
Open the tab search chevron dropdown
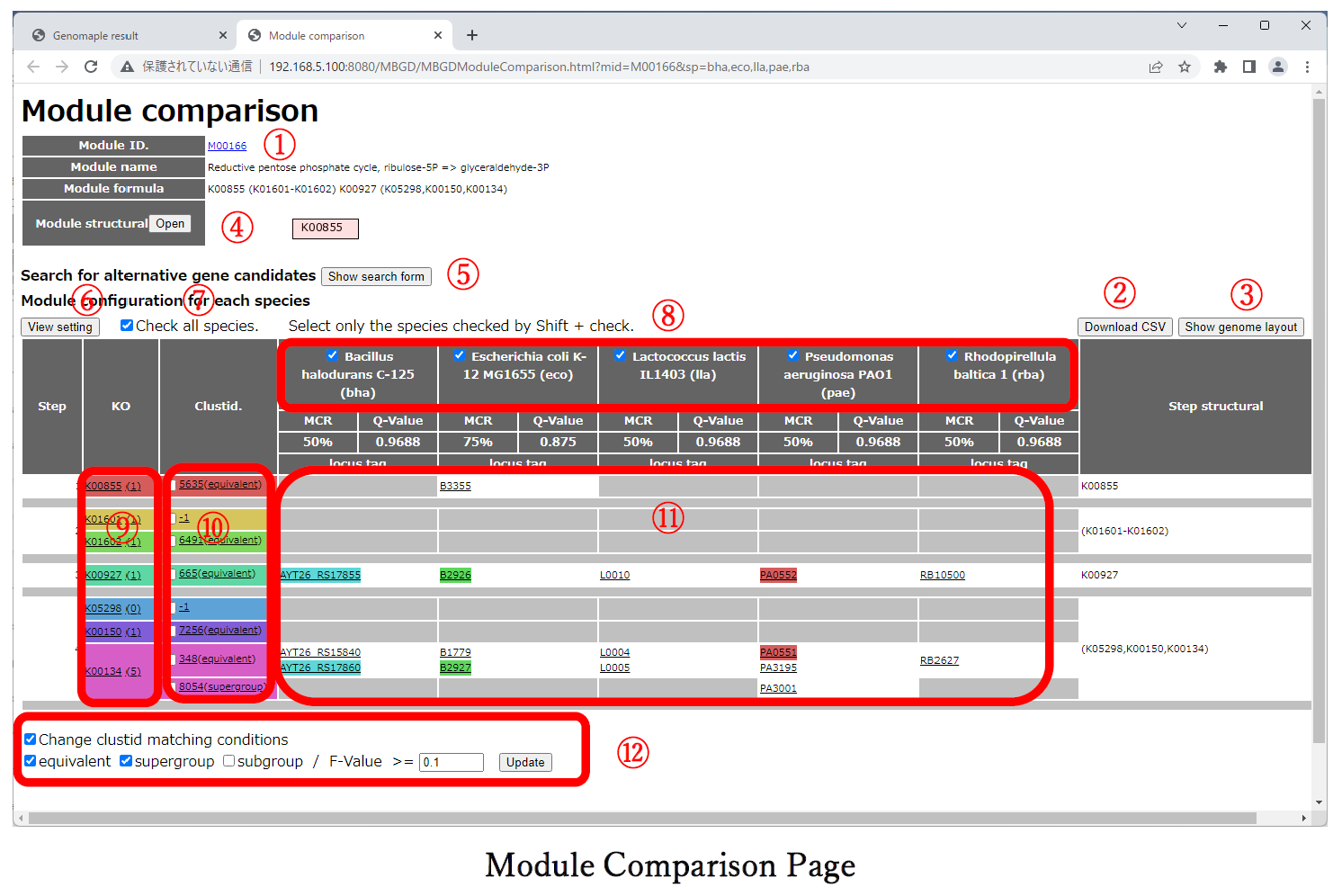coord(1182,25)
